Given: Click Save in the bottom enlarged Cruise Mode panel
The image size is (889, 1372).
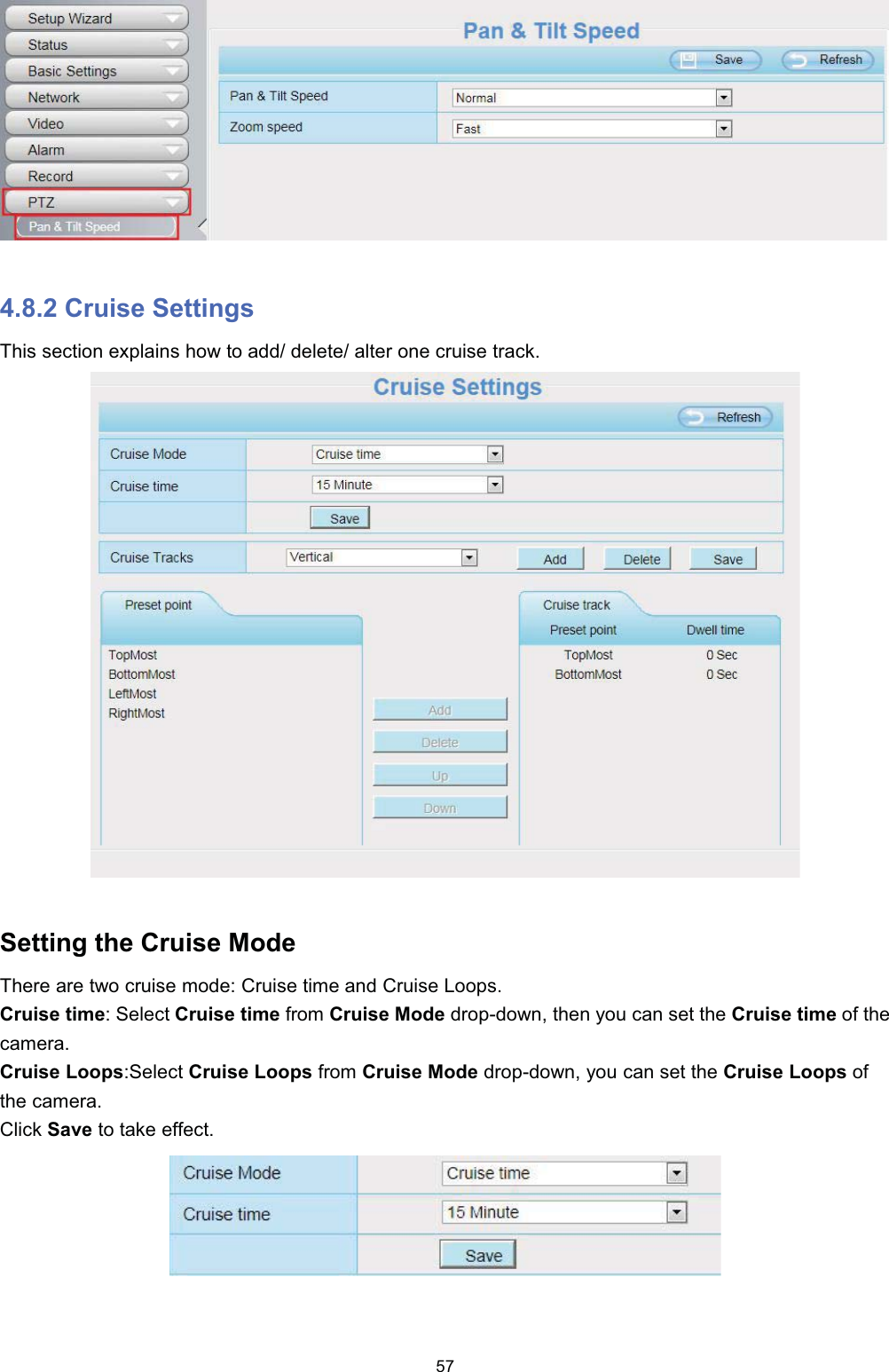Looking at the screenshot, I should click(x=478, y=1255).
